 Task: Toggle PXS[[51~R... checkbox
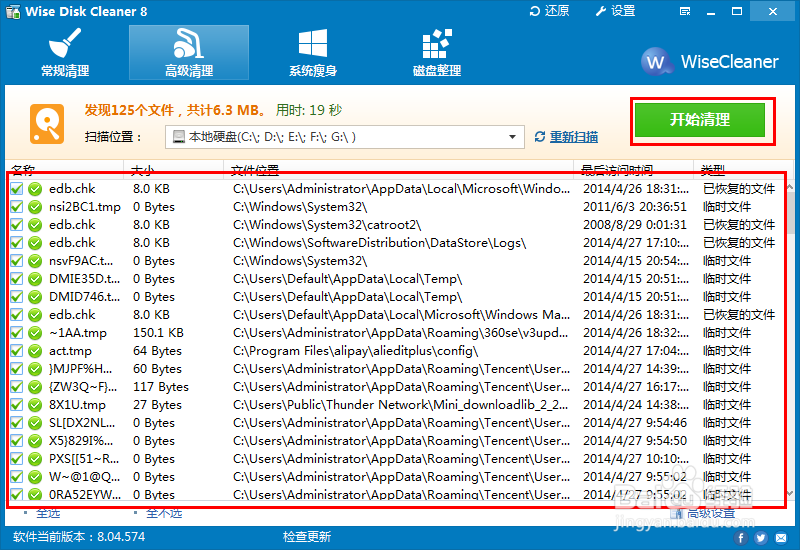click(x=16, y=459)
